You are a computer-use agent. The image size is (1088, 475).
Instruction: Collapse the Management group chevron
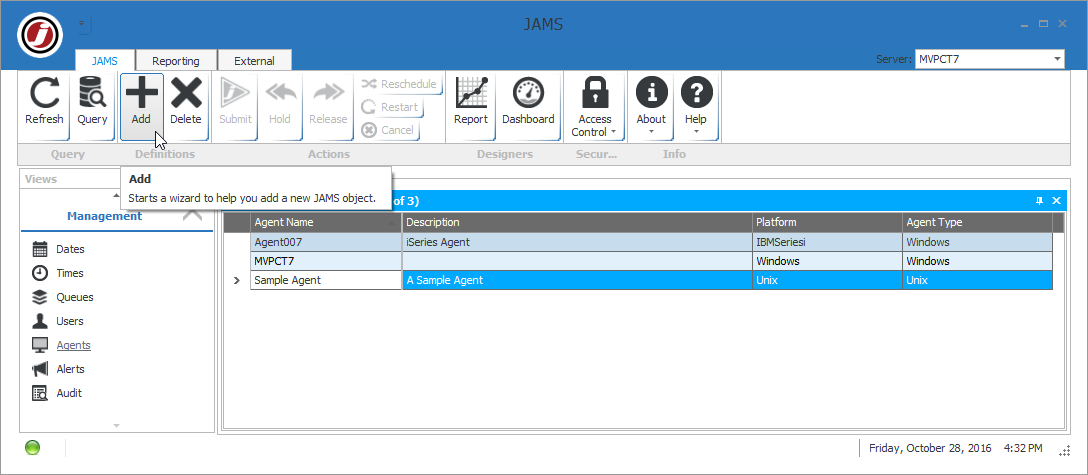pyautogui.click(x=192, y=215)
